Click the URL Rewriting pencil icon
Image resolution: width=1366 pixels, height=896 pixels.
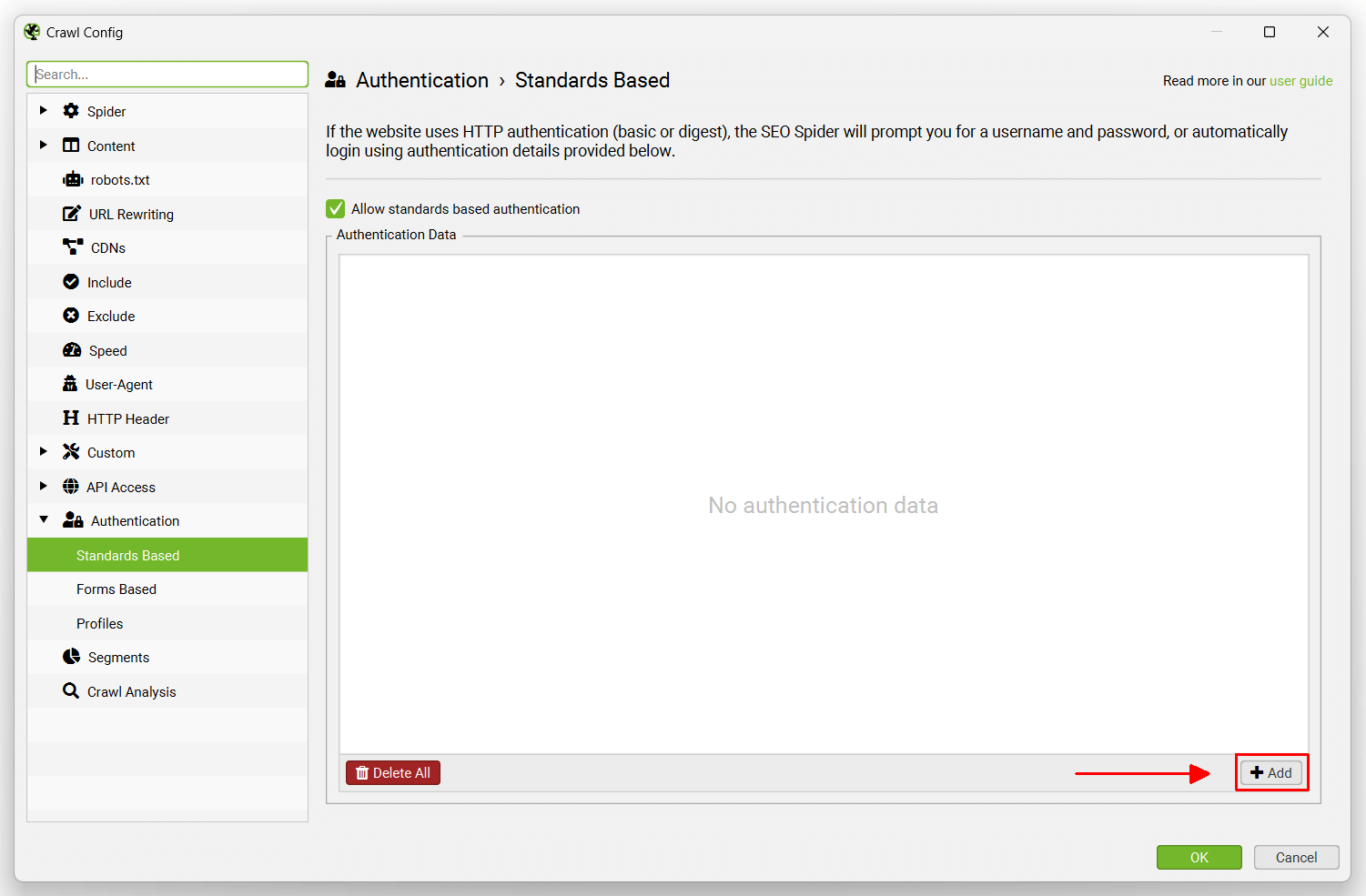[x=72, y=213]
